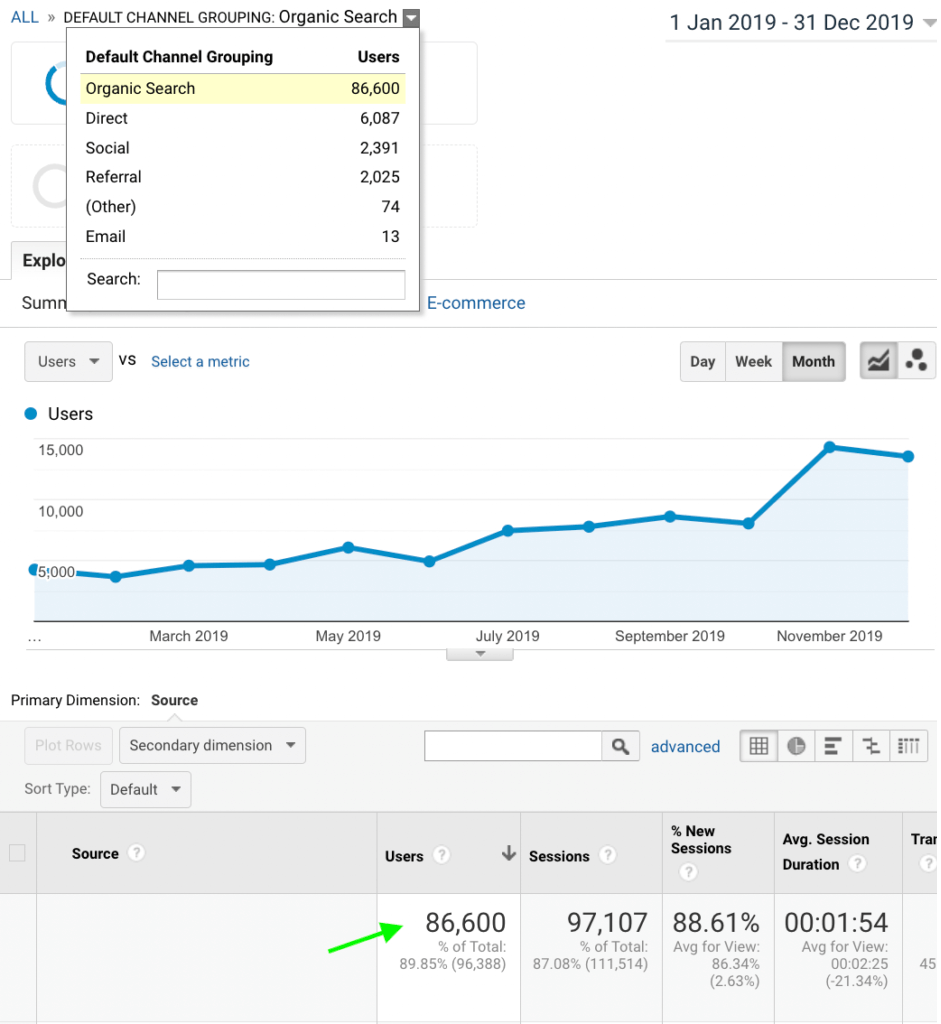Toggle chart granularity to Day
941x1024 pixels.
coord(702,362)
